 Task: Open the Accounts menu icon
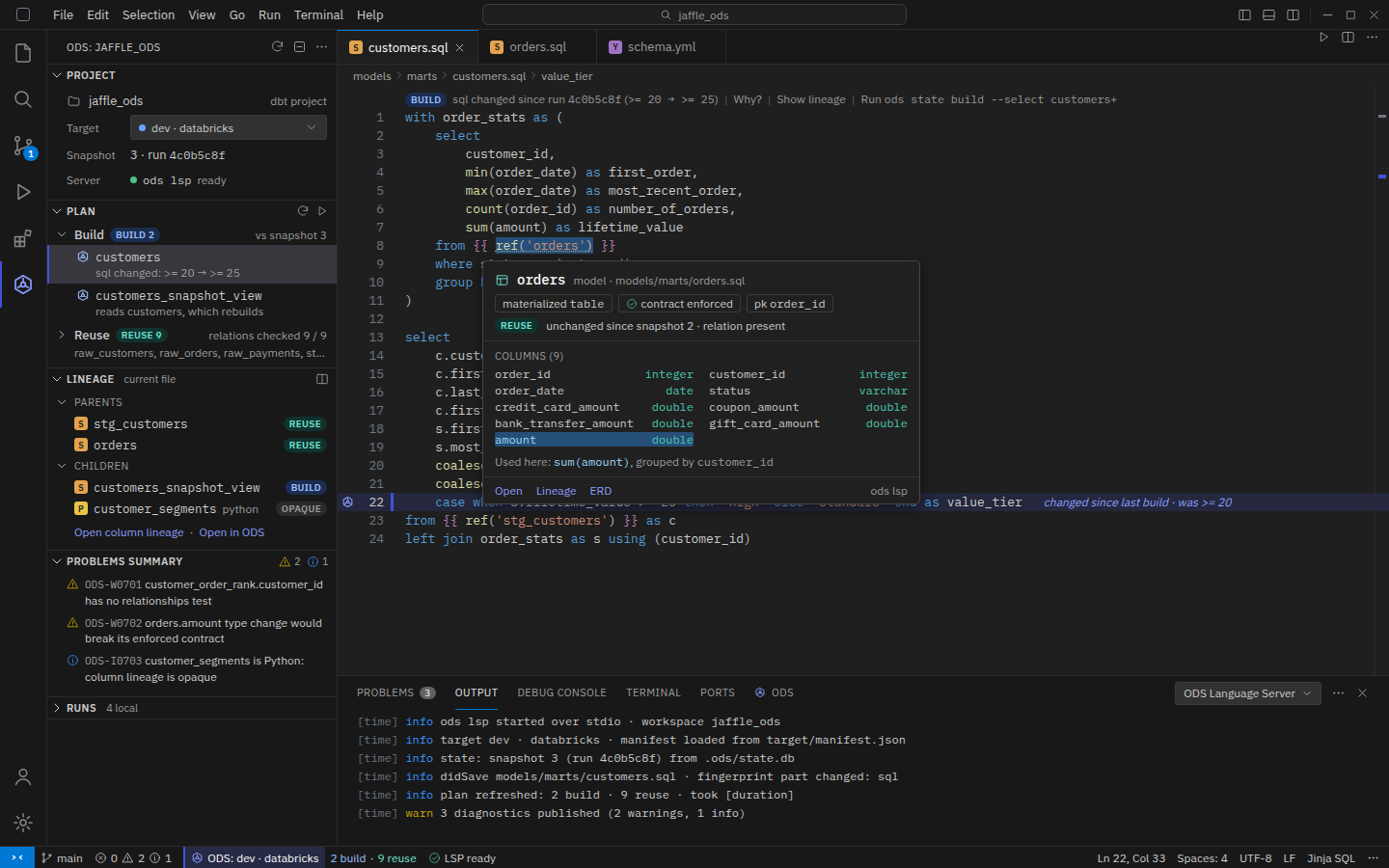(23, 776)
